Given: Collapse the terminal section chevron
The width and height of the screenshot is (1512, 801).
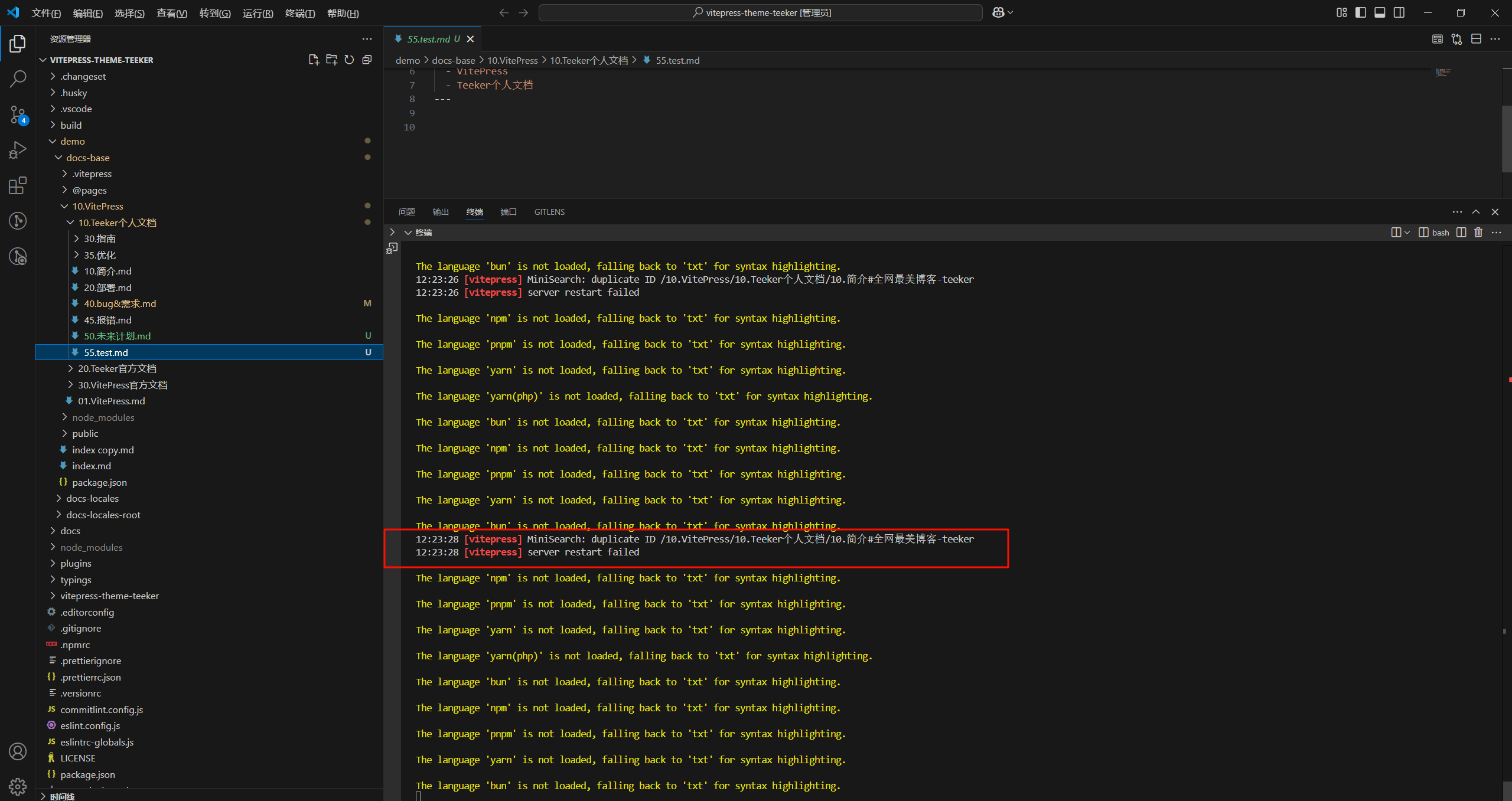Looking at the screenshot, I should coord(408,233).
